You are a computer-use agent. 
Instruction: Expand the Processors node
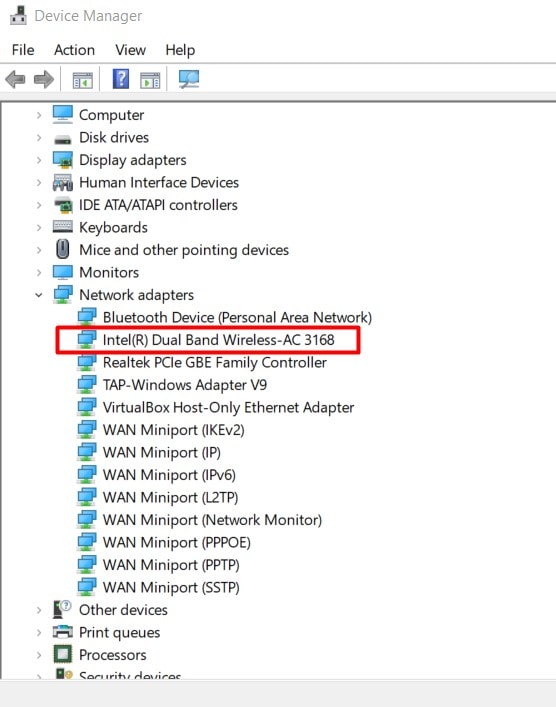(39, 655)
